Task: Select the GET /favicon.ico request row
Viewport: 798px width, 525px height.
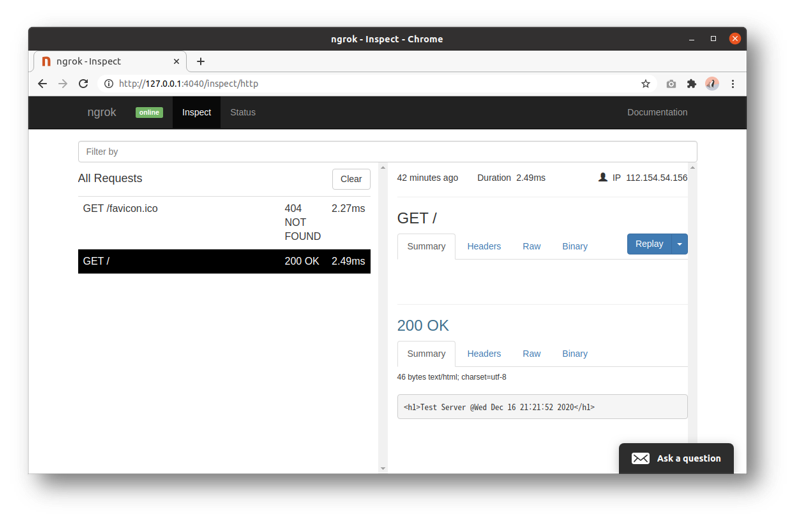Action: [224, 222]
